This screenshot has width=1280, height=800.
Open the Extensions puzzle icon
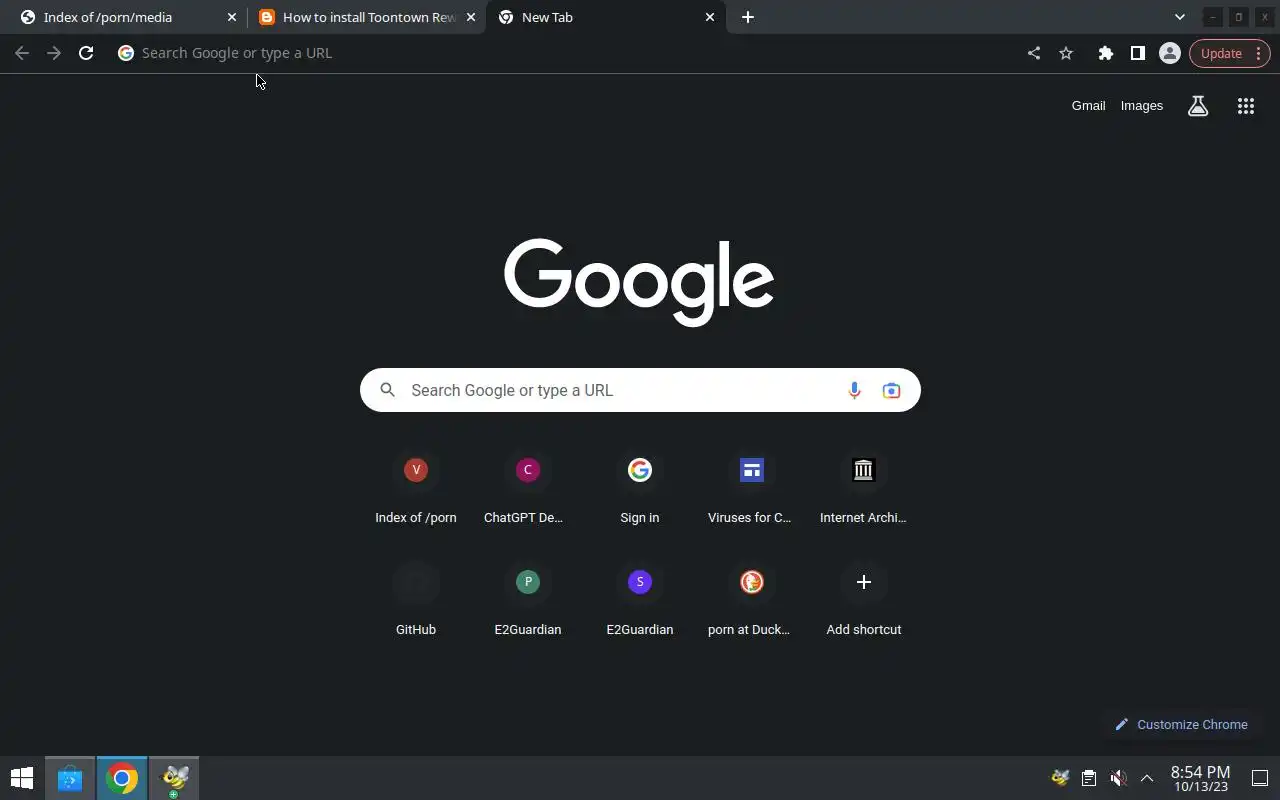[1105, 53]
